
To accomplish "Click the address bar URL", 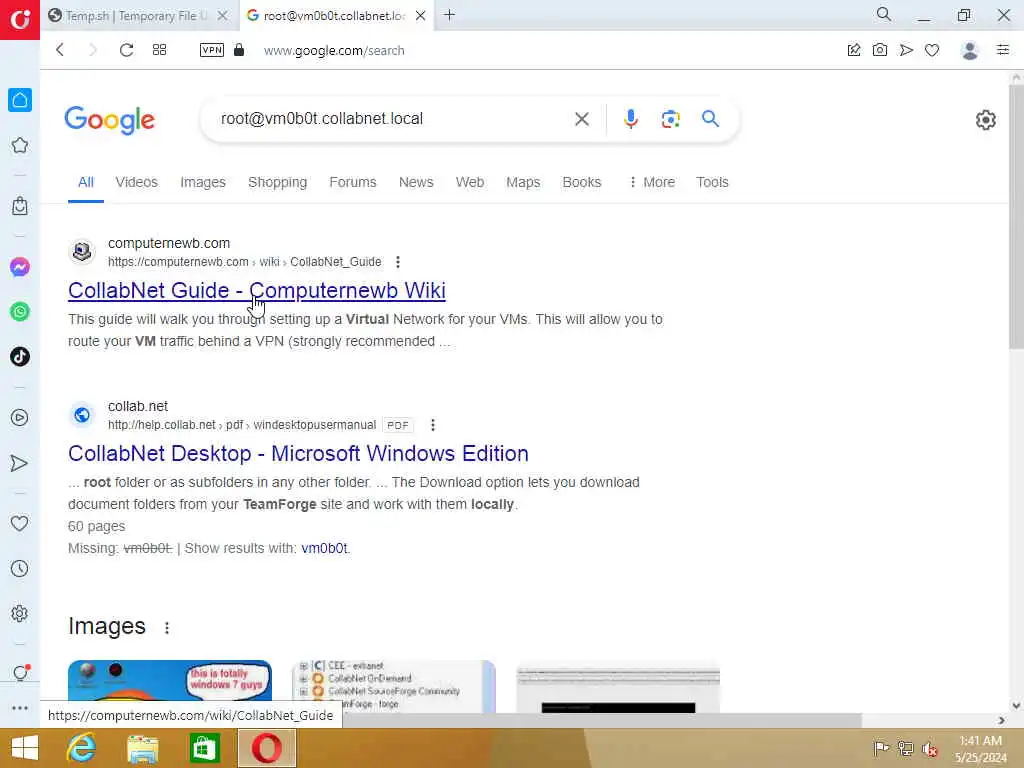I will 334,50.
